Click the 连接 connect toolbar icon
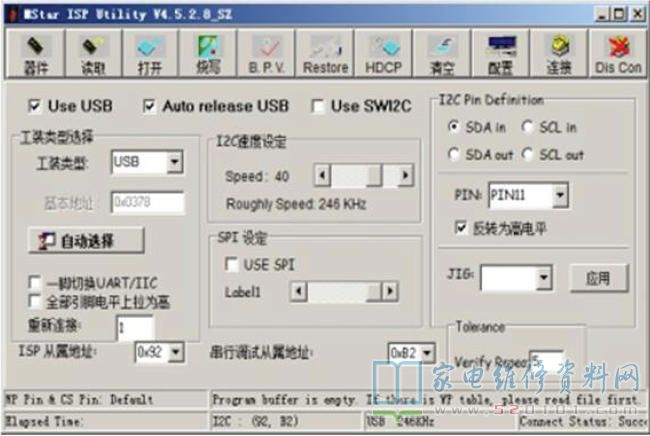Screen dimensions: 650x436 559,54
